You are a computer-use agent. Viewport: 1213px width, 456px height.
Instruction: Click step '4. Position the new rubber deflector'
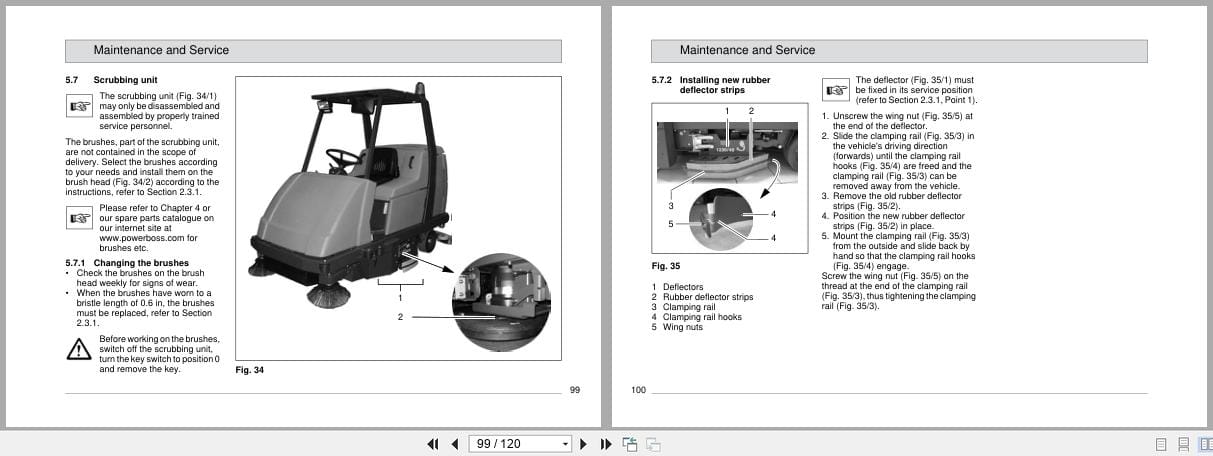893,220
